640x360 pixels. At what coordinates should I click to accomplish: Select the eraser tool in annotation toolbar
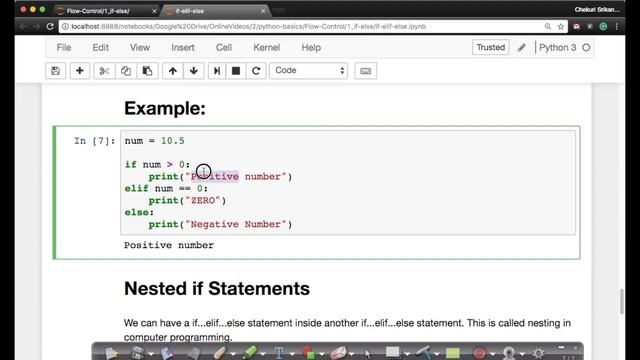(338, 353)
